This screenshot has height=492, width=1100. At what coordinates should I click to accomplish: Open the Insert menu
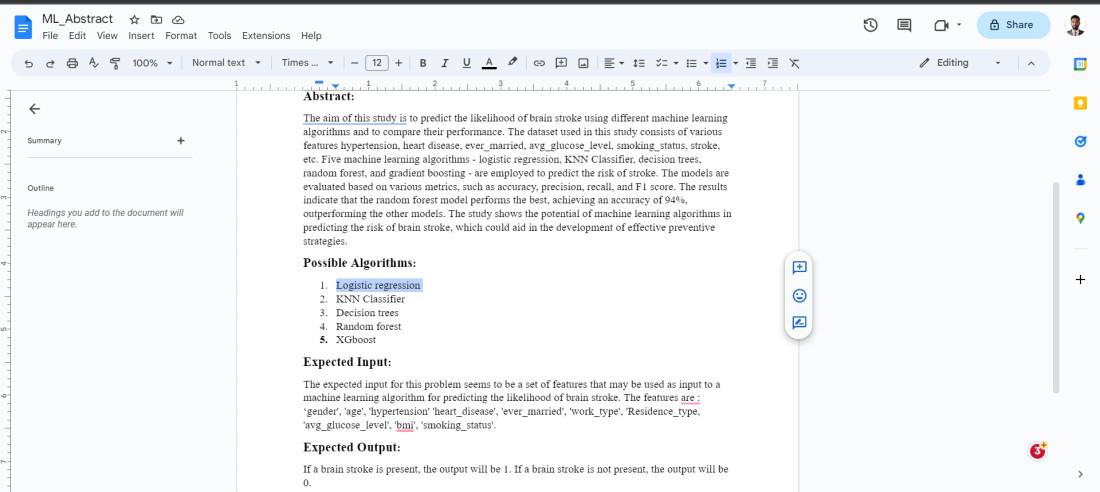(142, 36)
